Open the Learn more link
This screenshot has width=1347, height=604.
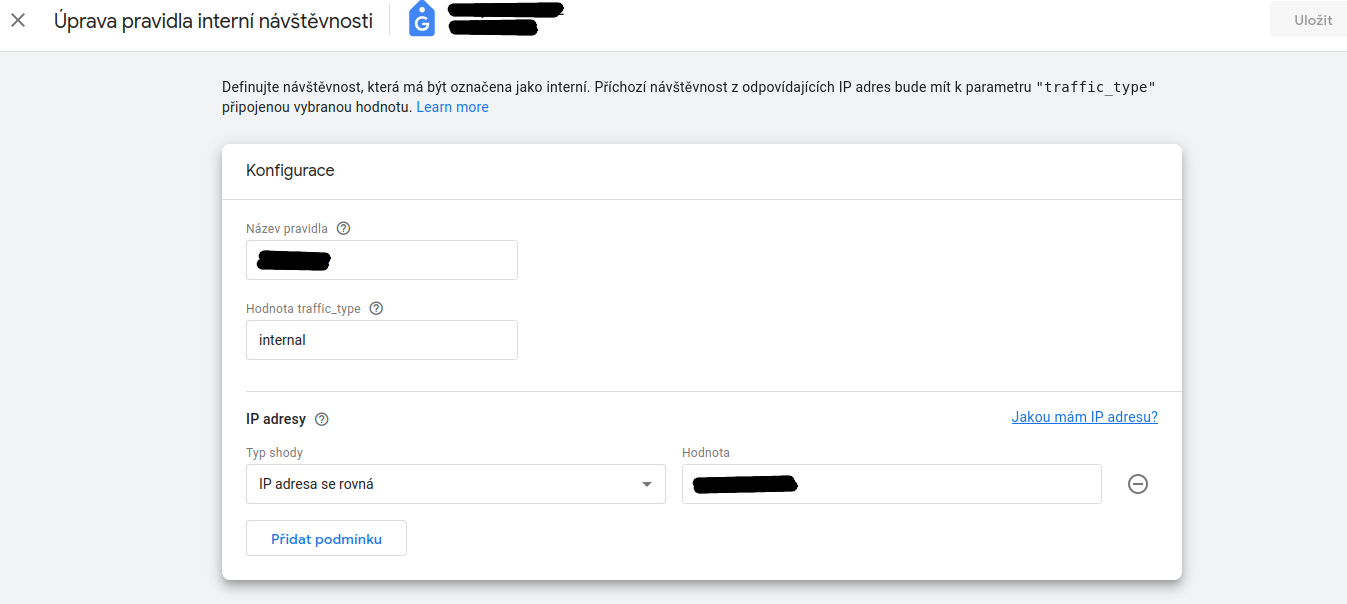coord(452,107)
